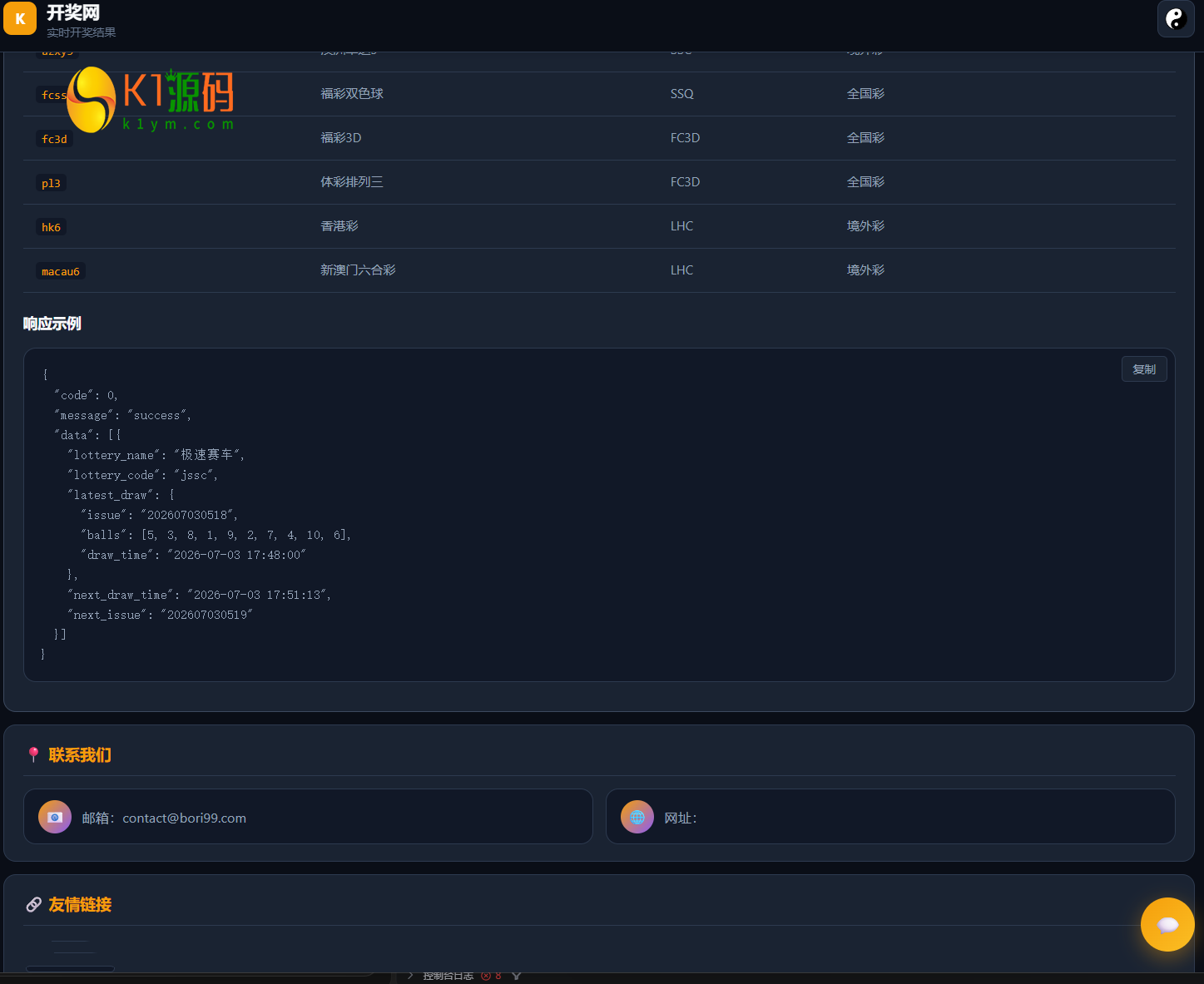Click the 体彩排列三 lottery name cell
This screenshot has height=984, width=1204.
pos(352,182)
